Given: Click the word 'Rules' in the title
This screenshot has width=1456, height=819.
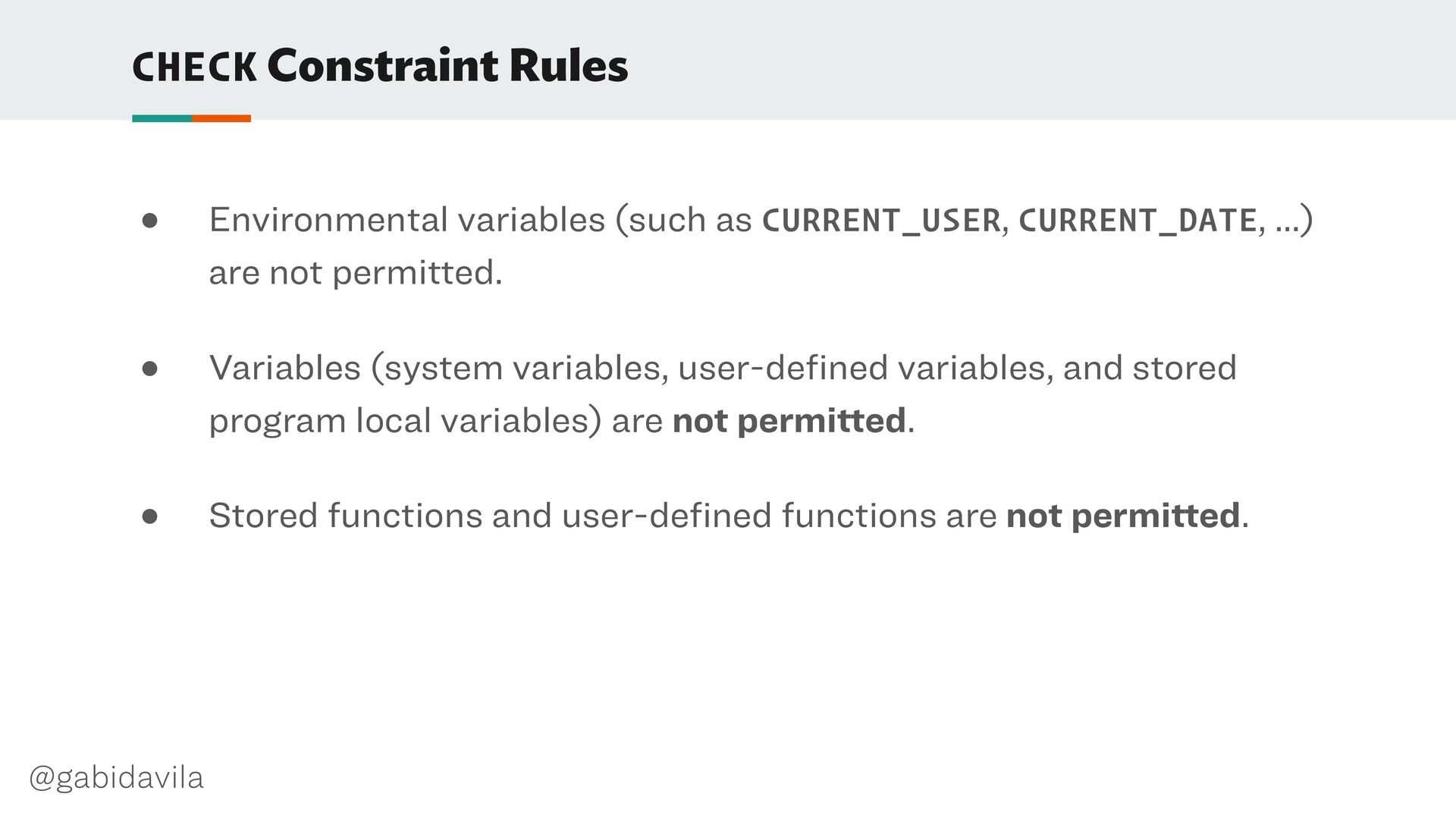Looking at the screenshot, I should pos(569,66).
